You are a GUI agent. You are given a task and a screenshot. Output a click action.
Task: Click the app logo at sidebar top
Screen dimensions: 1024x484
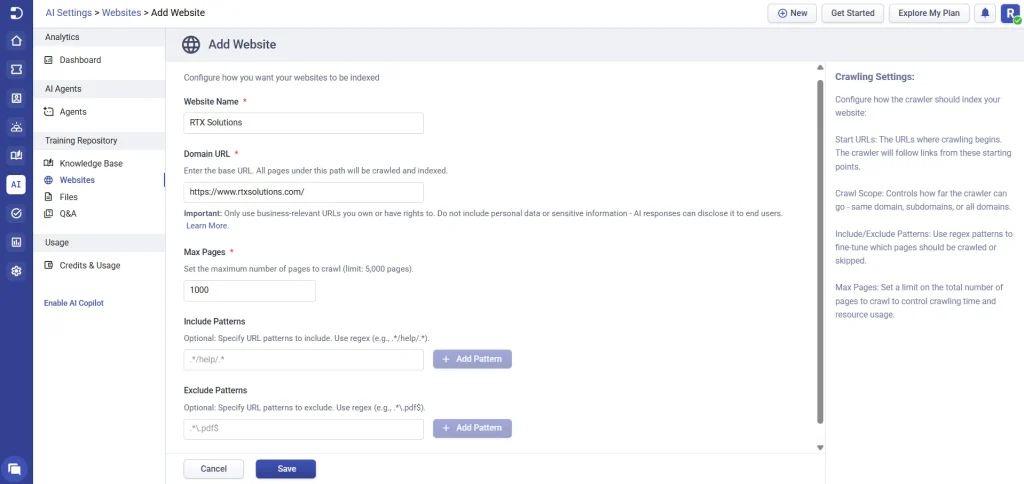16,12
